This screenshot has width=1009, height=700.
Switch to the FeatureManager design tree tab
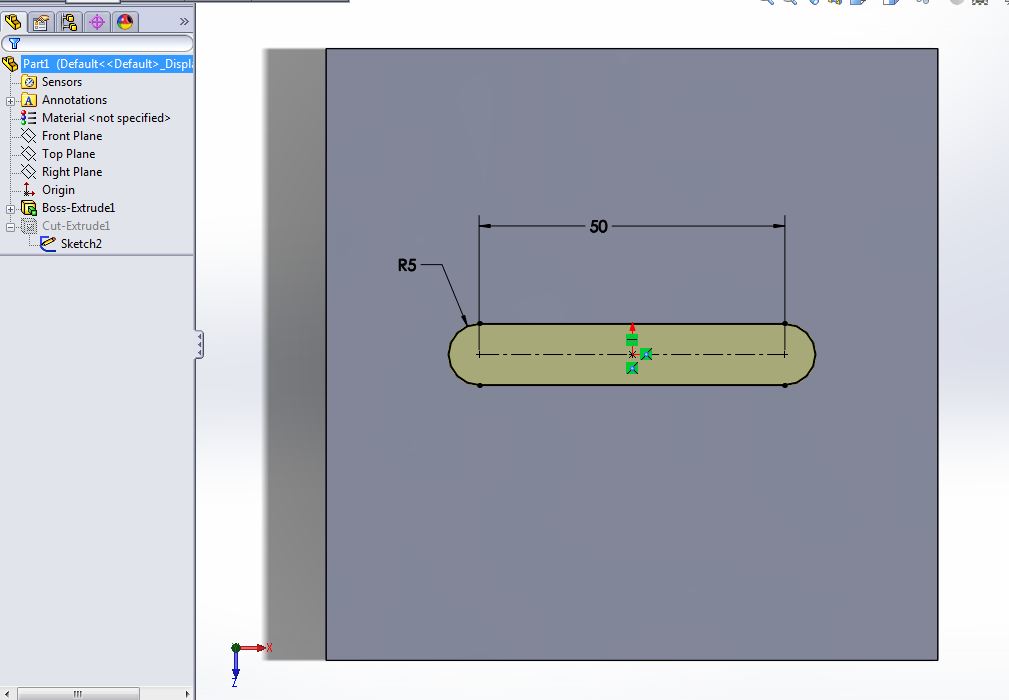(x=13, y=21)
